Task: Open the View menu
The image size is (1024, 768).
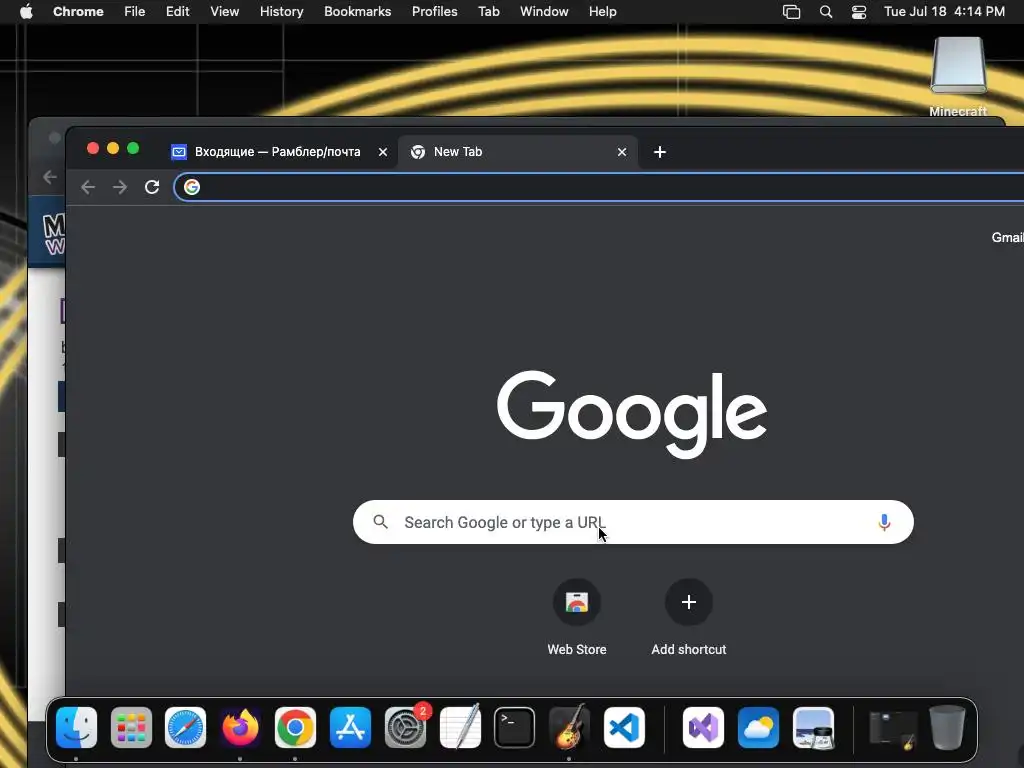Action: pyautogui.click(x=225, y=12)
